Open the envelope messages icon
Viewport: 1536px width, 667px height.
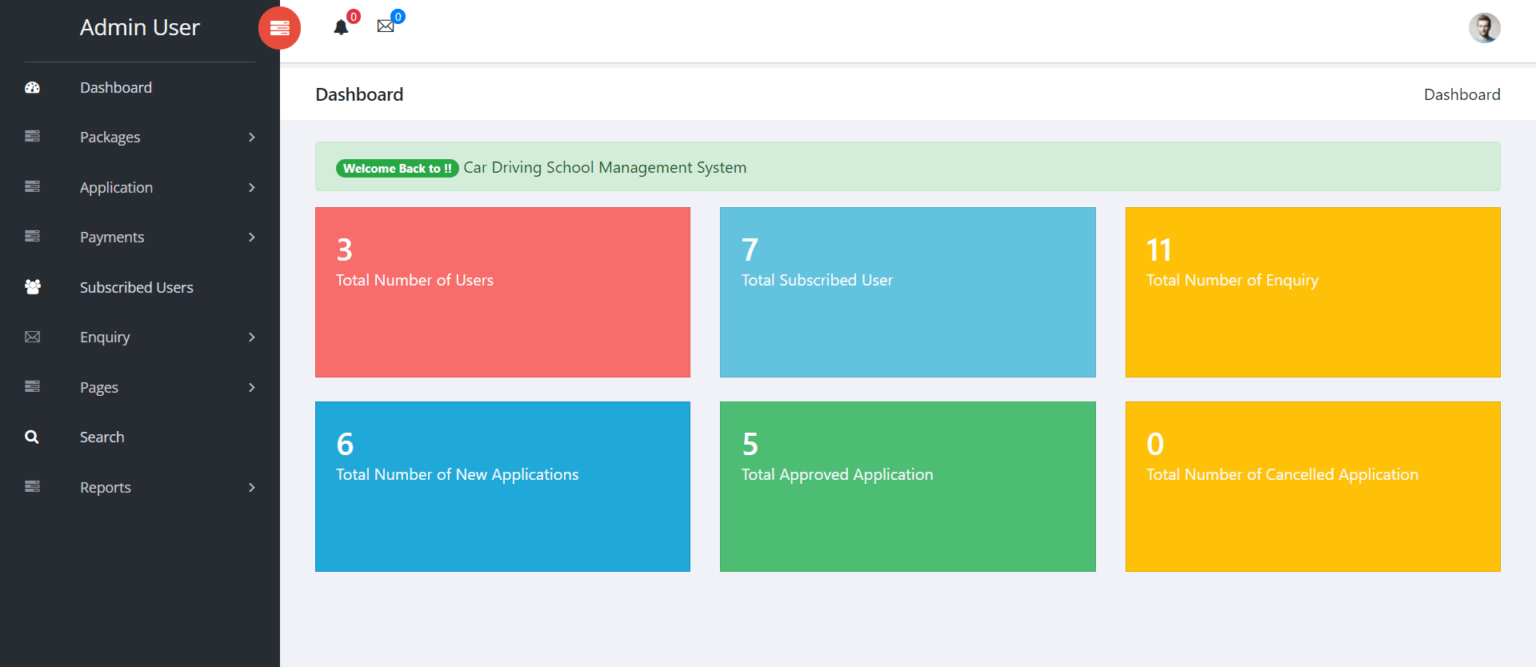tap(385, 27)
